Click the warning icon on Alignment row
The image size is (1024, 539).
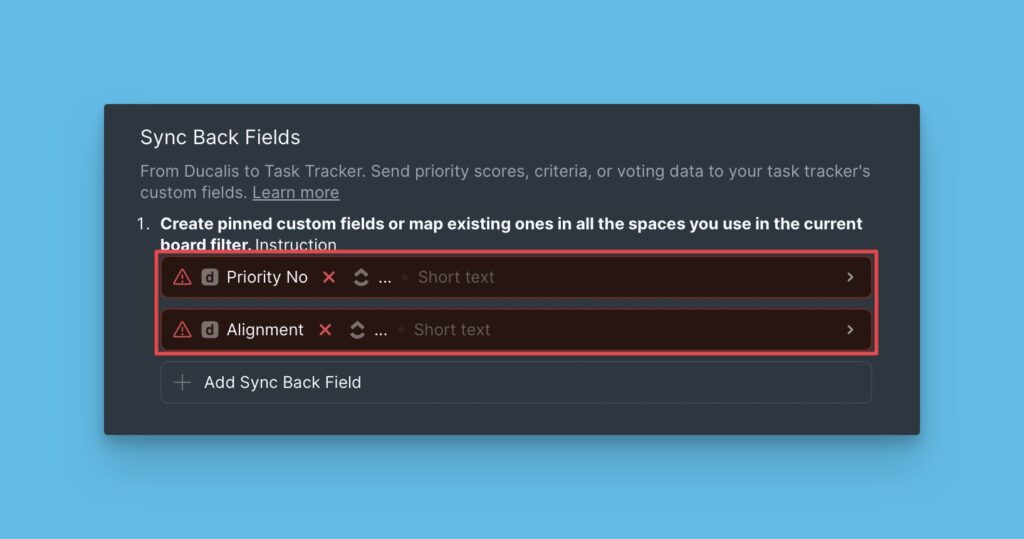click(182, 329)
